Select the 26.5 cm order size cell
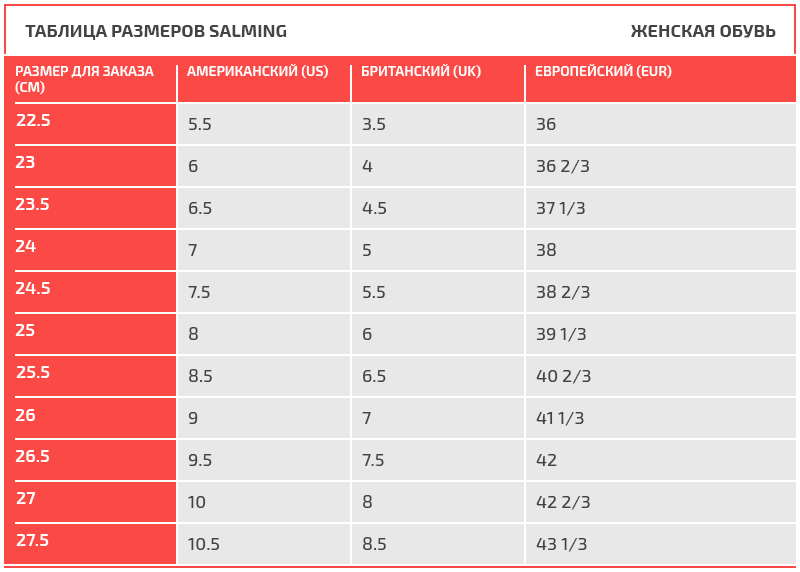Screen dimensions: 800x572 tap(33, 457)
